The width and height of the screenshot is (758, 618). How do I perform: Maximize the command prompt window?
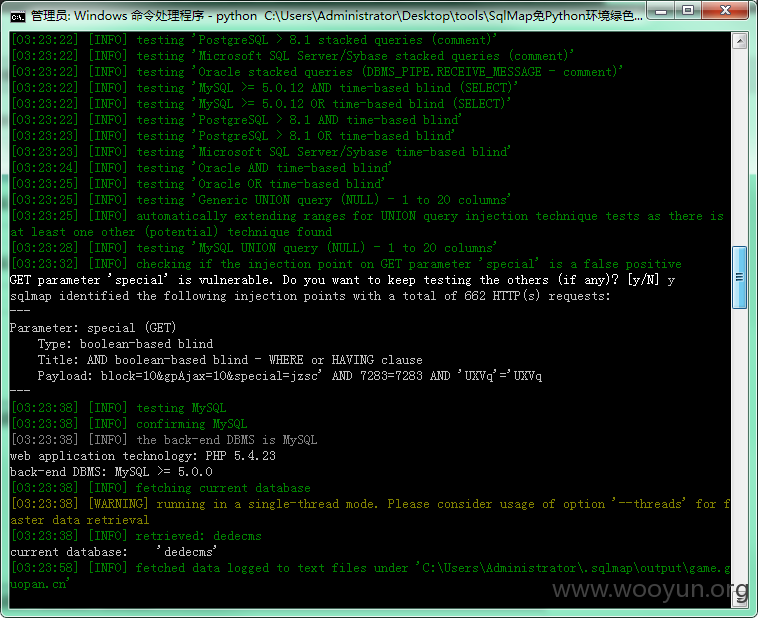click(688, 11)
